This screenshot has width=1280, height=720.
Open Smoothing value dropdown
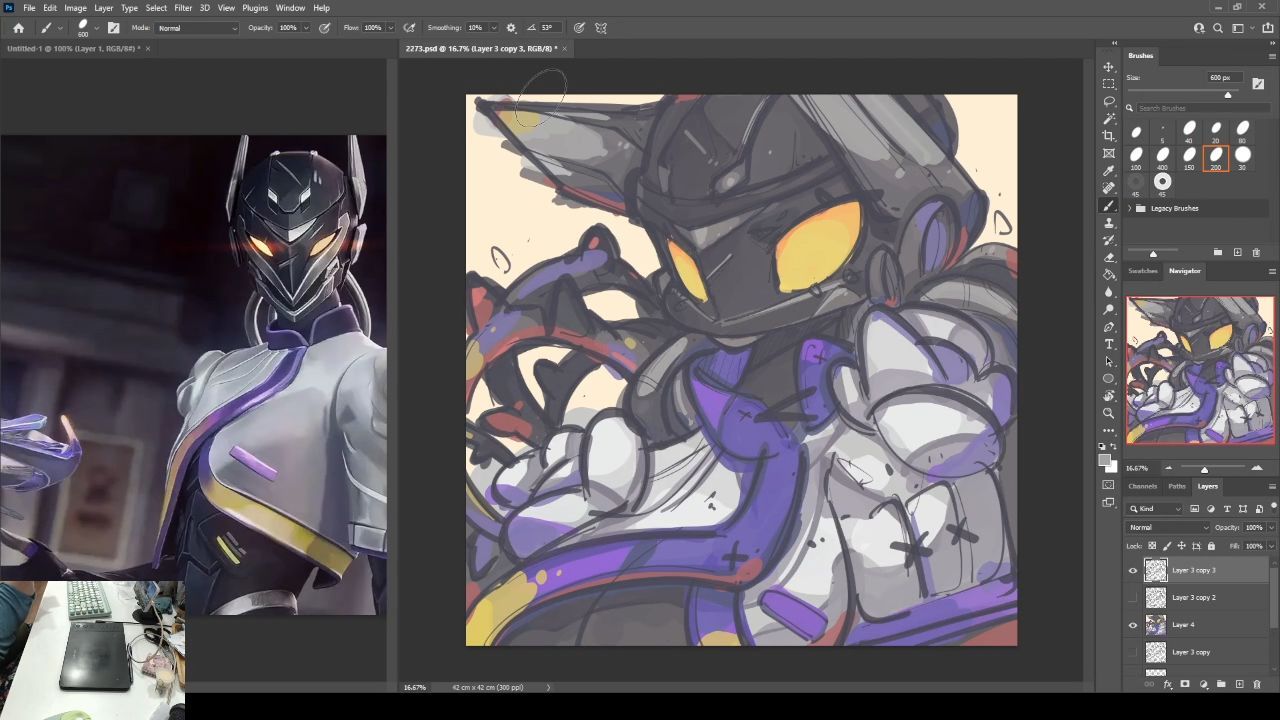click(492, 28)
